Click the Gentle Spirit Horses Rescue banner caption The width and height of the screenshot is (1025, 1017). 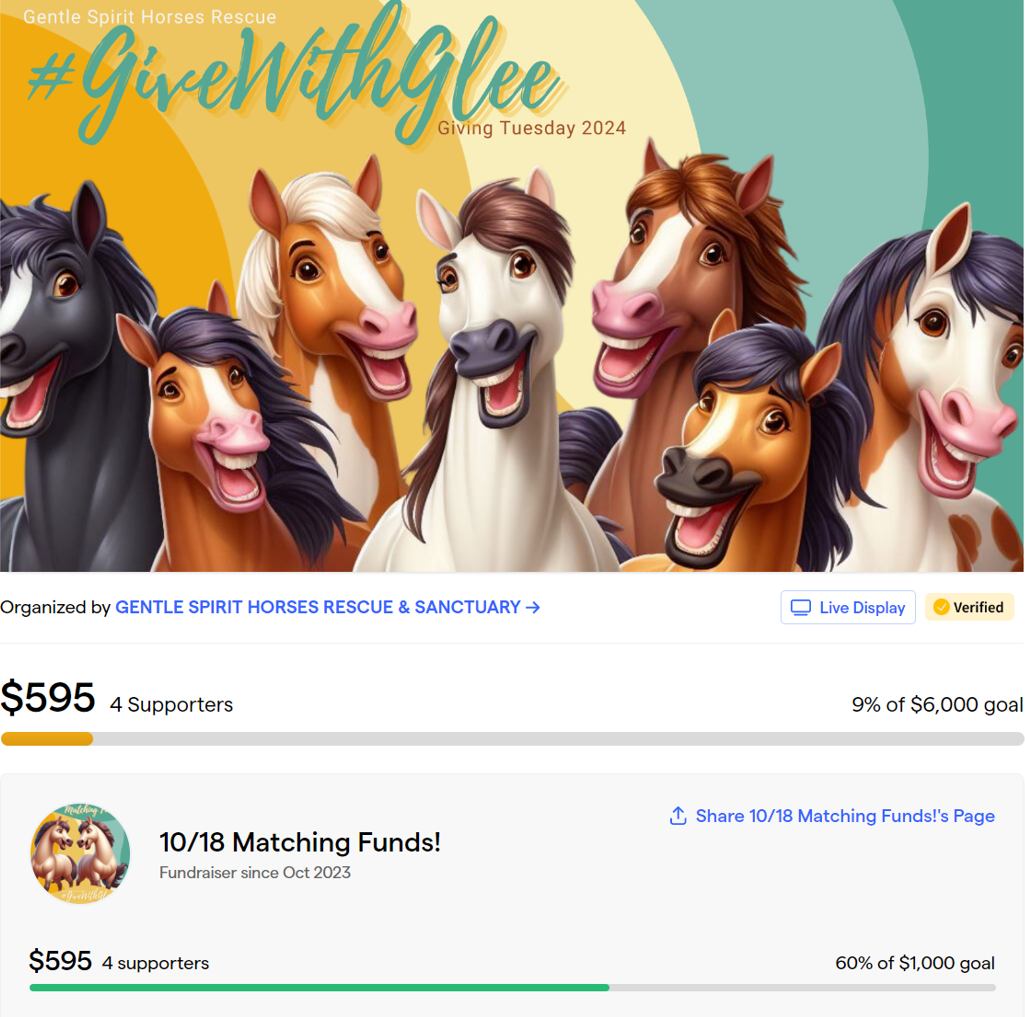[x=149, y=17]
